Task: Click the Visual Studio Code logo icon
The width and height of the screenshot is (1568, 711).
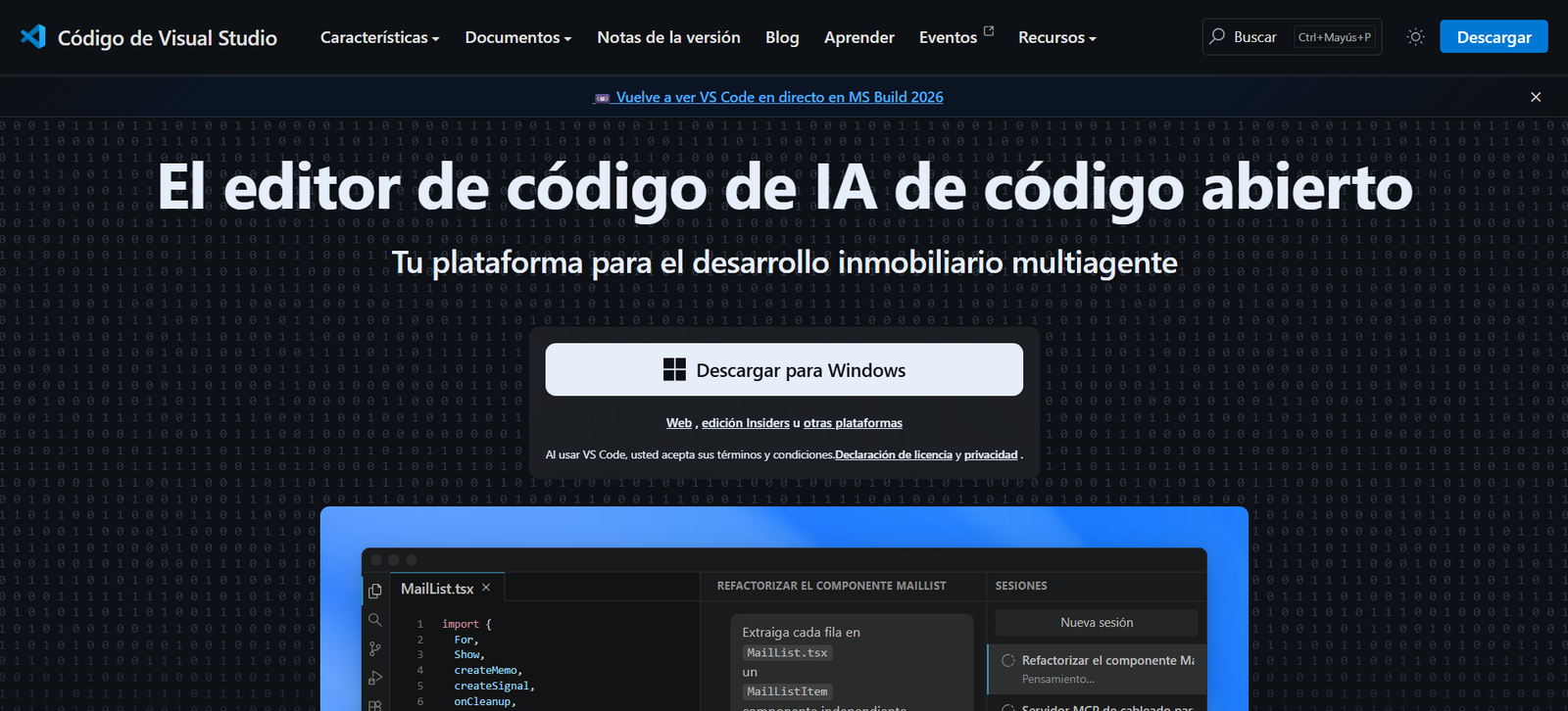Action: coord(33,37)
